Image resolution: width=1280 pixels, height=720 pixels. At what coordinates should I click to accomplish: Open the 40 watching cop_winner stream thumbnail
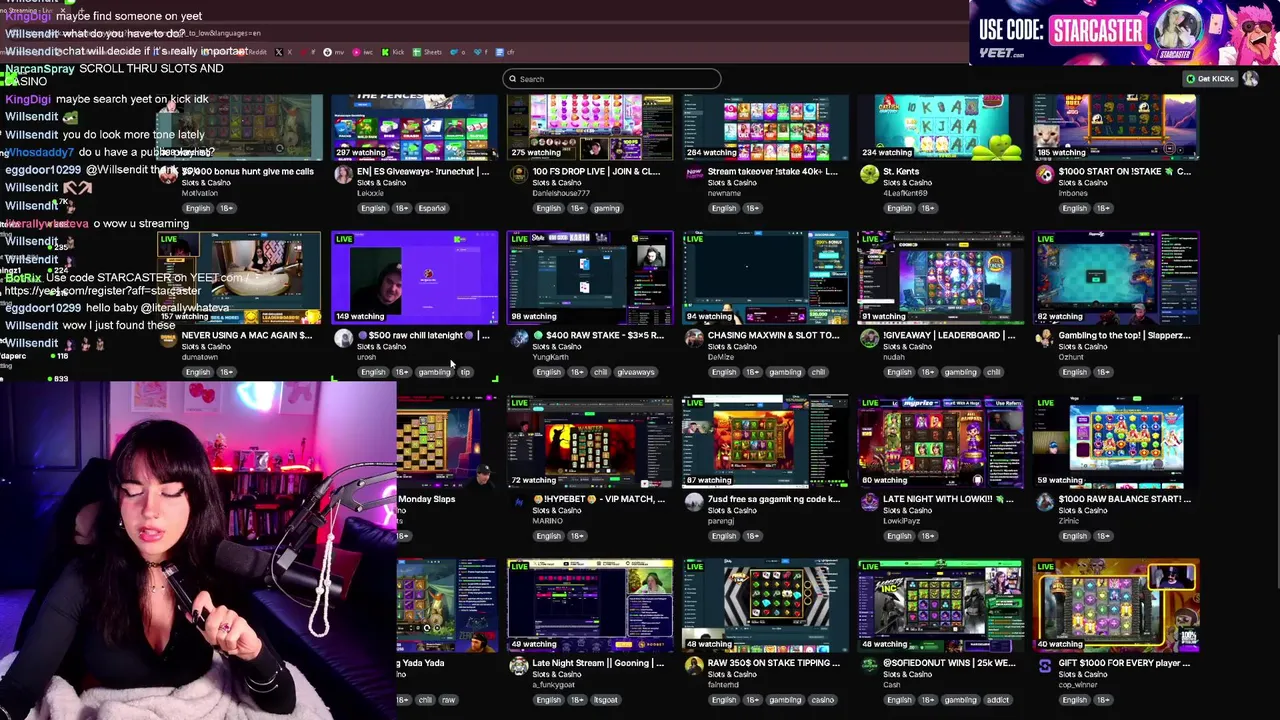click(1116, 605)
